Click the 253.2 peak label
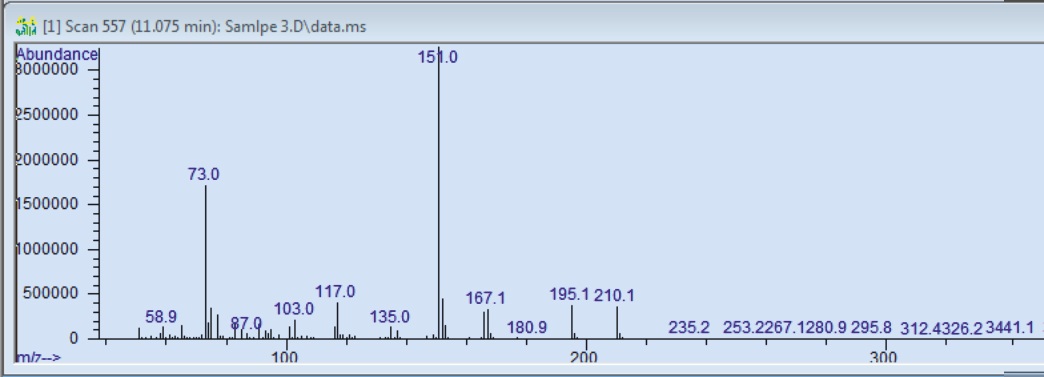Image resolution: width=1044 pixels, height=377 pixels. (x=743, y=328)
